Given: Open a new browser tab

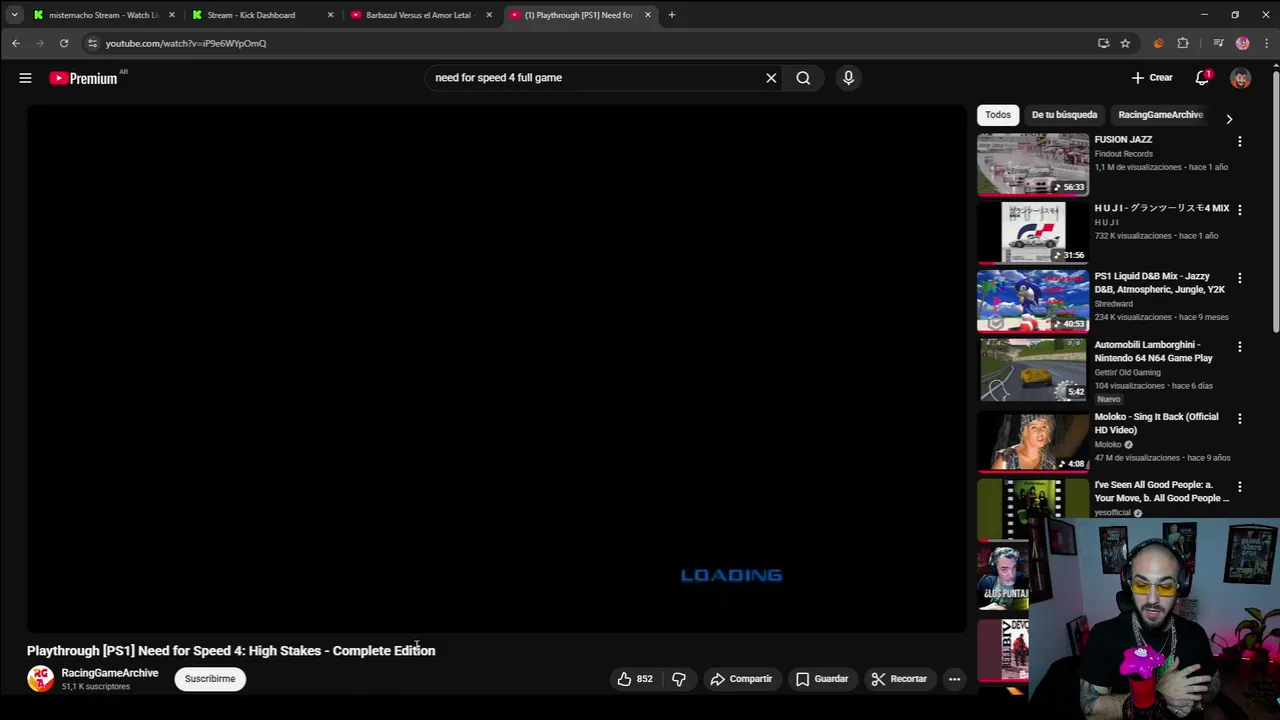Looking at the screenshot, I should tap(672, 15).
